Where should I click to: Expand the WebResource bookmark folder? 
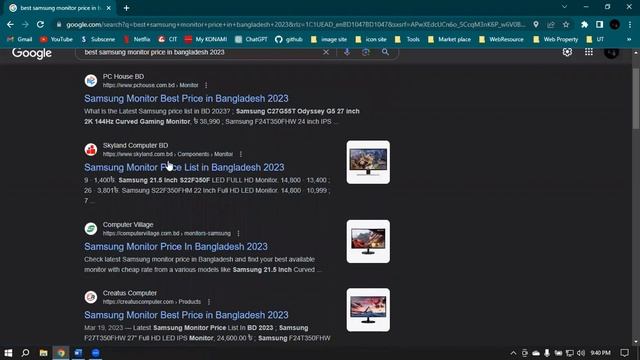(x=501, y=39)
